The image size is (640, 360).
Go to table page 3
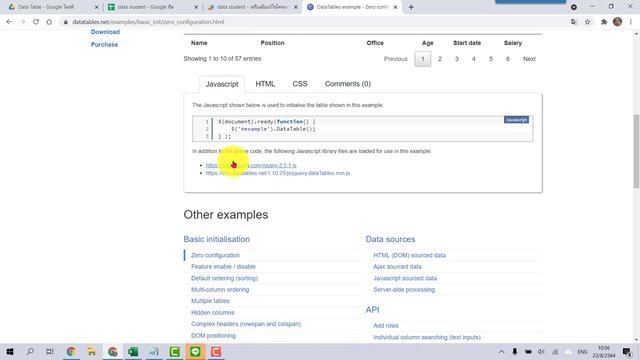[457, 59]
